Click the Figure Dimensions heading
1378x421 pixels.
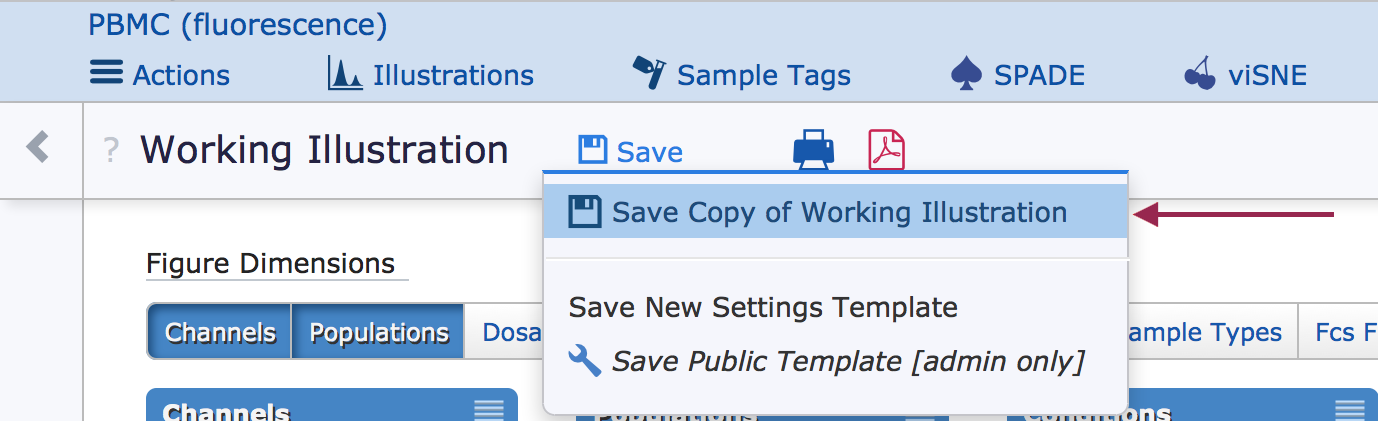pyautogui.click(x=270, y=264)
